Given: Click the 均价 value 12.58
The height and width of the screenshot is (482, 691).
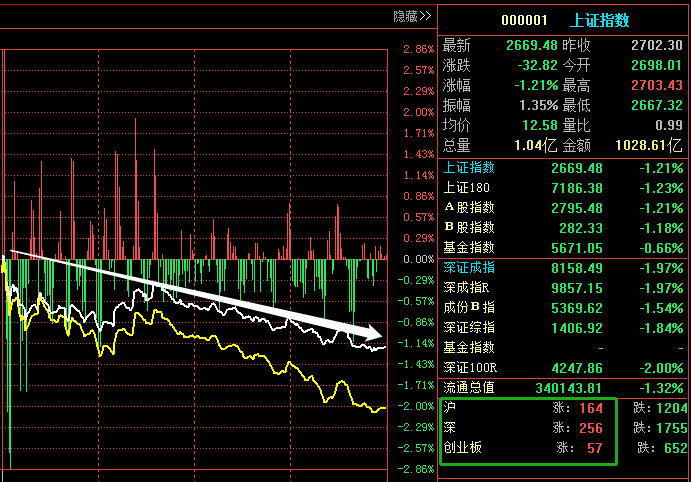Looking at the screenshot, I should [540, 125].
